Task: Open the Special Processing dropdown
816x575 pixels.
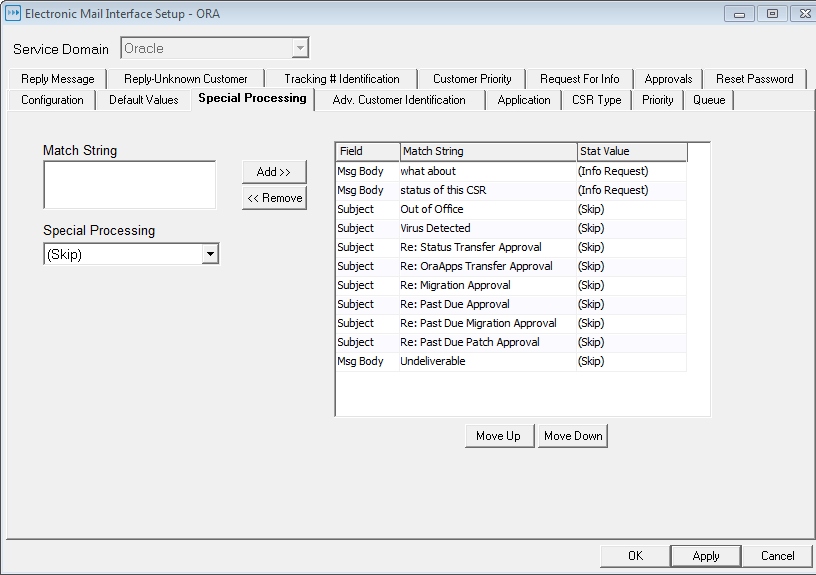Action: (x=210, y=255)
